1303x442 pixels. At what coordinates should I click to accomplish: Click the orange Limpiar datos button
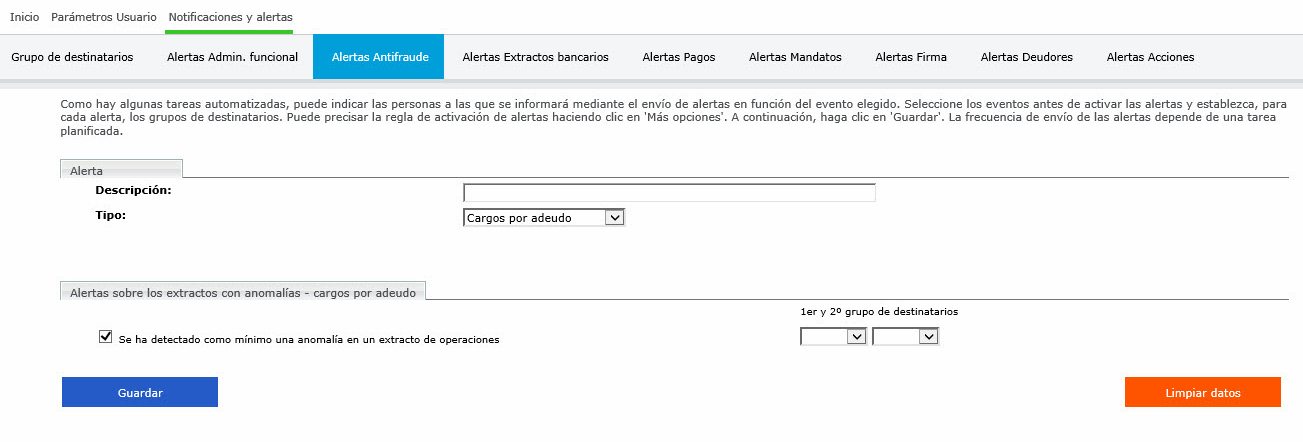pyautogui.click(x=1202, y=393)
